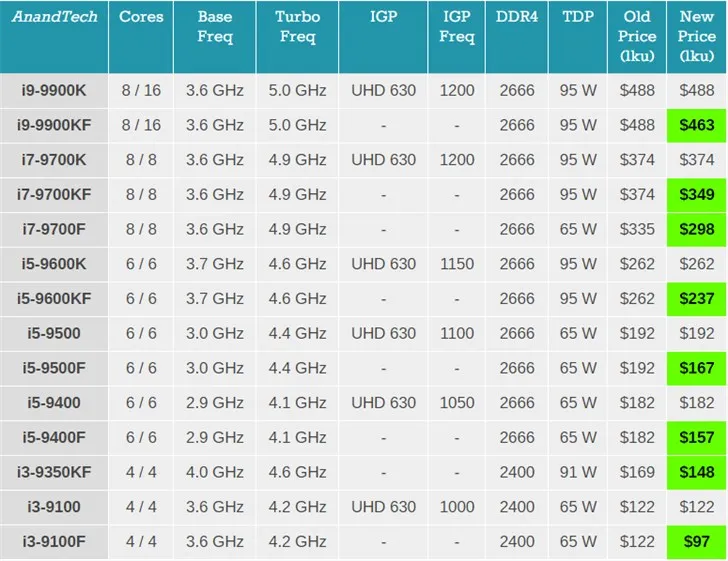Click the highlighted $97 new price
728x561 pixels.
[696, 541]
